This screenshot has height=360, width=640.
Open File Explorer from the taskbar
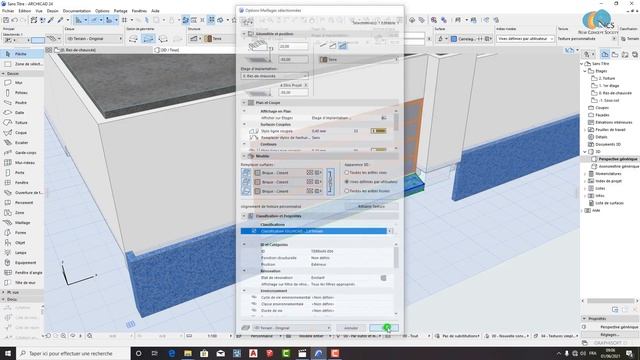pos(188,353)
